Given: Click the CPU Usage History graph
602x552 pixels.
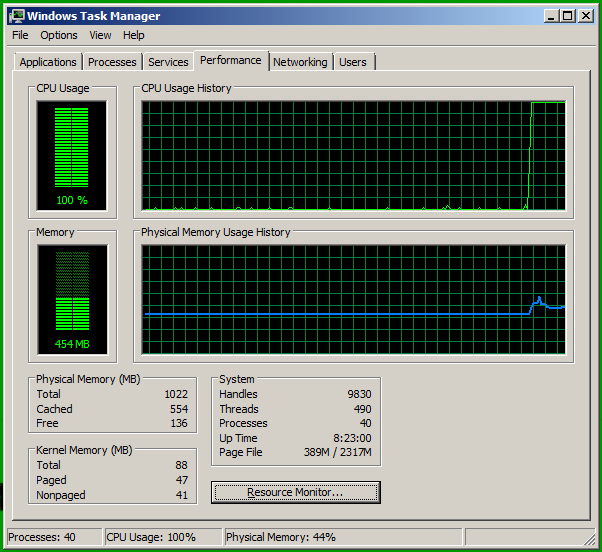Looking at the screenshot, I should pyautogui.click(x=354, y=156).
